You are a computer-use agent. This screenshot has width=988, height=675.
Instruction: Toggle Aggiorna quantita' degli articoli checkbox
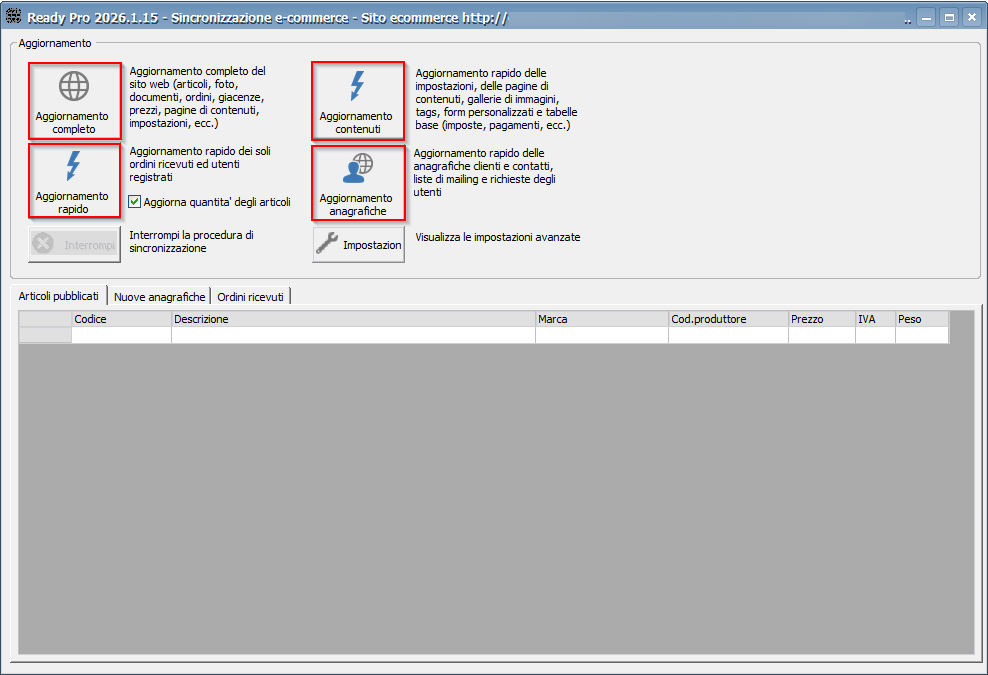(x=135, y=202)
